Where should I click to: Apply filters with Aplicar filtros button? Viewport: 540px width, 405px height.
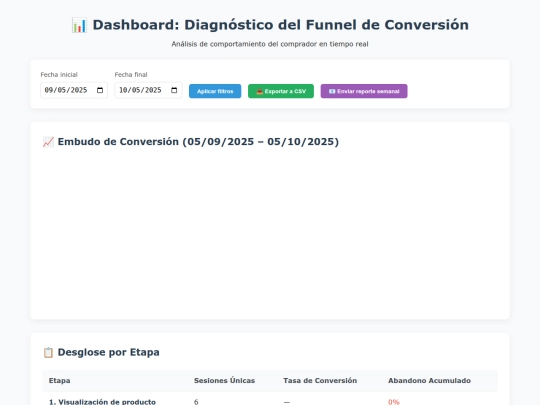click(x=215, y=91)
